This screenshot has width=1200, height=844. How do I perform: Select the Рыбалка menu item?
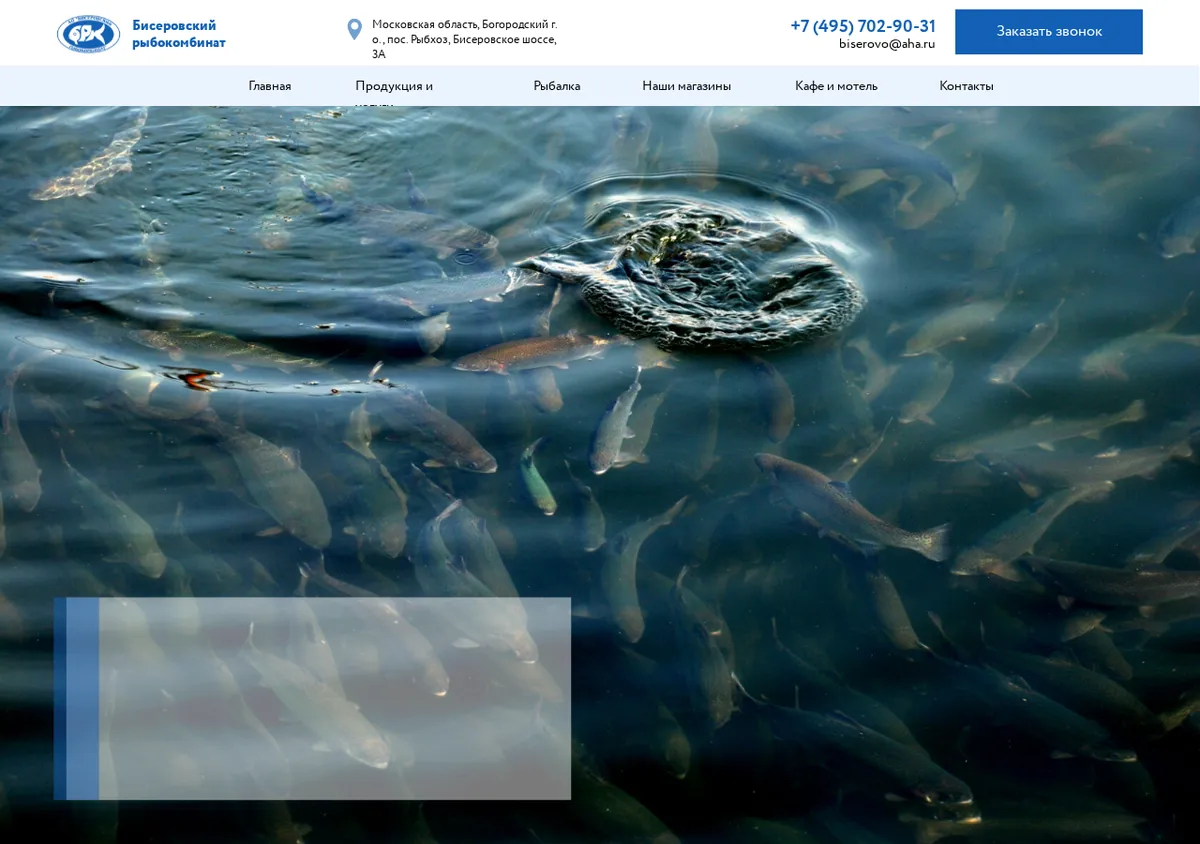[557, 86]
